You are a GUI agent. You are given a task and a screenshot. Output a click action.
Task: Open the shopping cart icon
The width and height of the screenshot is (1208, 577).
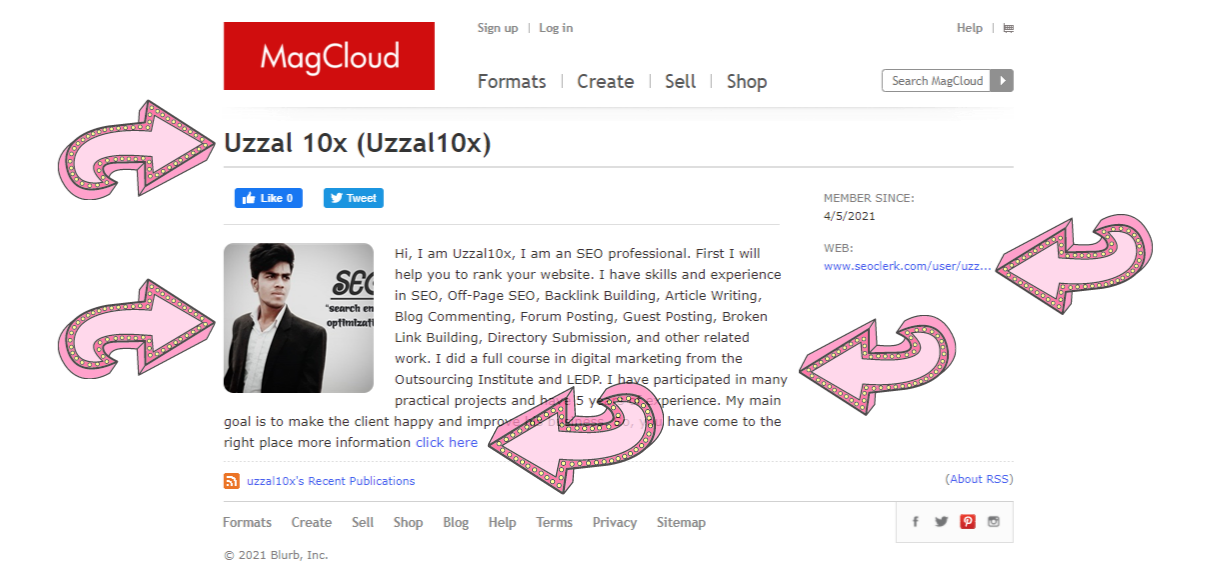coord(1007,28)
